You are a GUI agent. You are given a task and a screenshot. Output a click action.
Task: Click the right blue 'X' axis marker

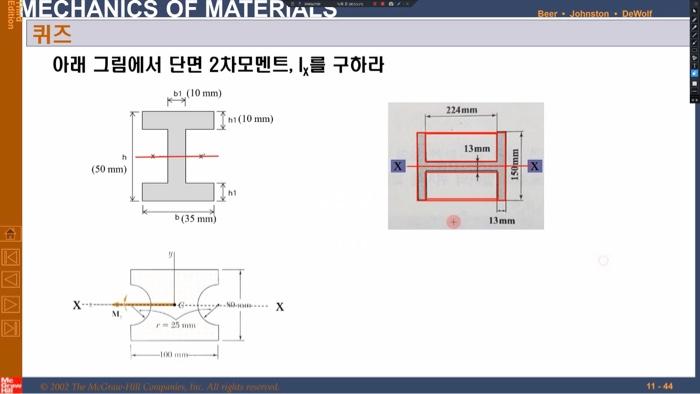(x=534, y=166)
